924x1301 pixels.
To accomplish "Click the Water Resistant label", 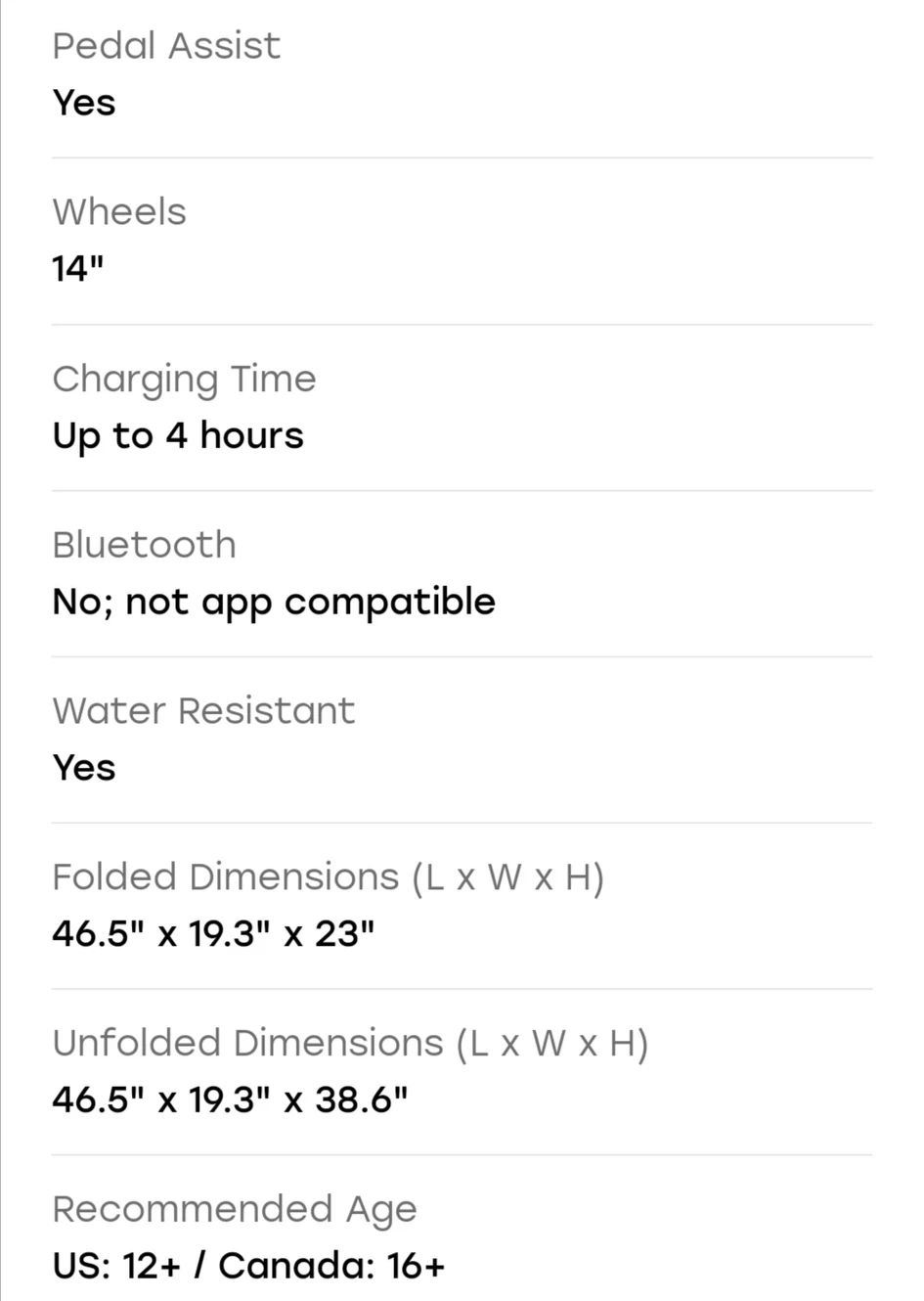I will (x=203, y=711).
